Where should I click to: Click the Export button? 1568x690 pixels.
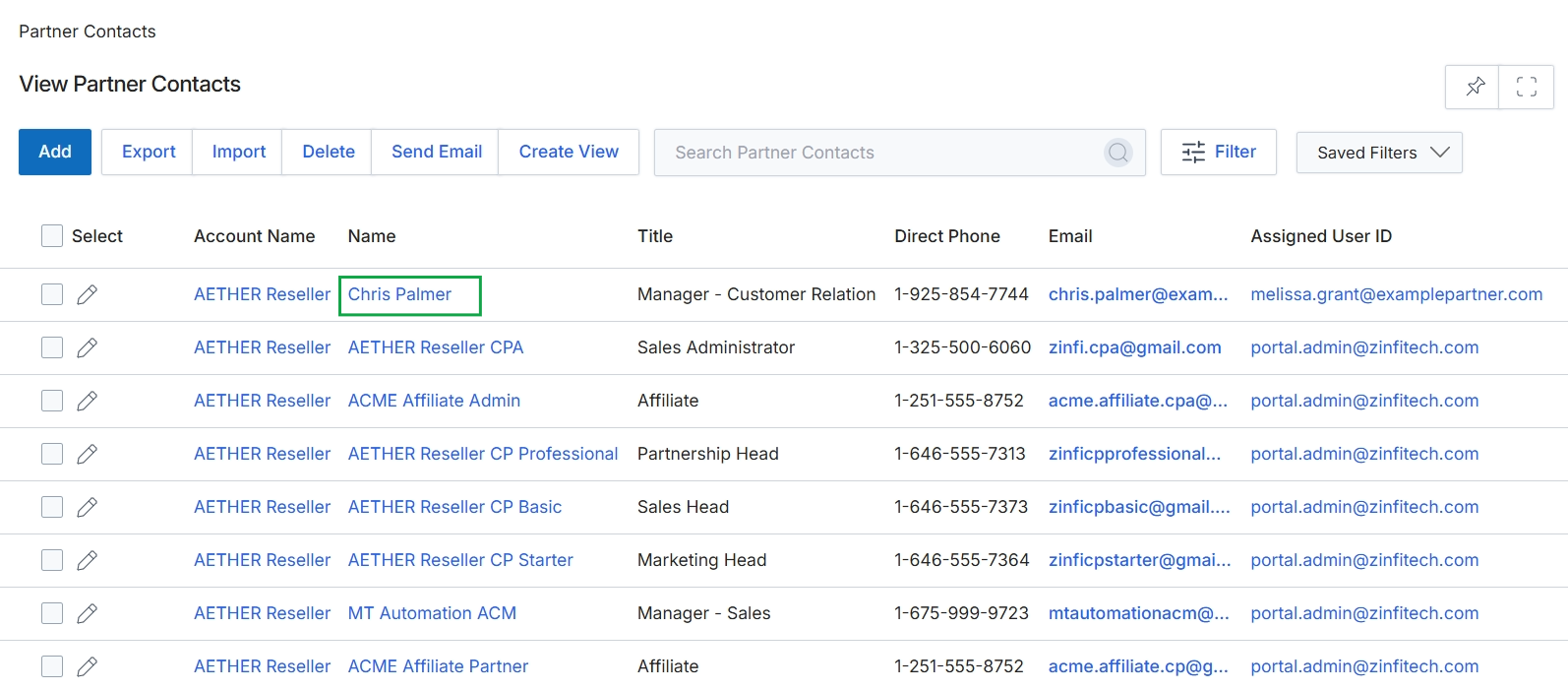[148, 152]
